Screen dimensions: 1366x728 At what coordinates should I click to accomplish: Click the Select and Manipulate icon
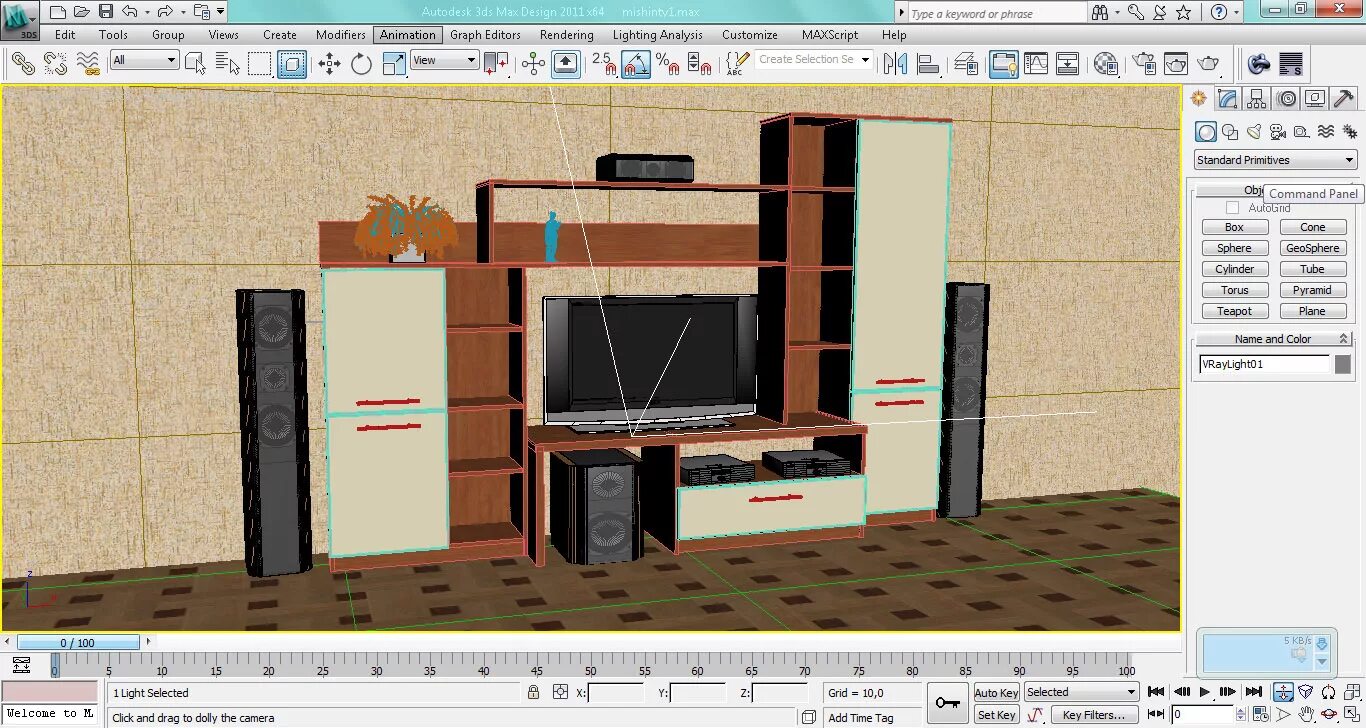click(533, 64)
